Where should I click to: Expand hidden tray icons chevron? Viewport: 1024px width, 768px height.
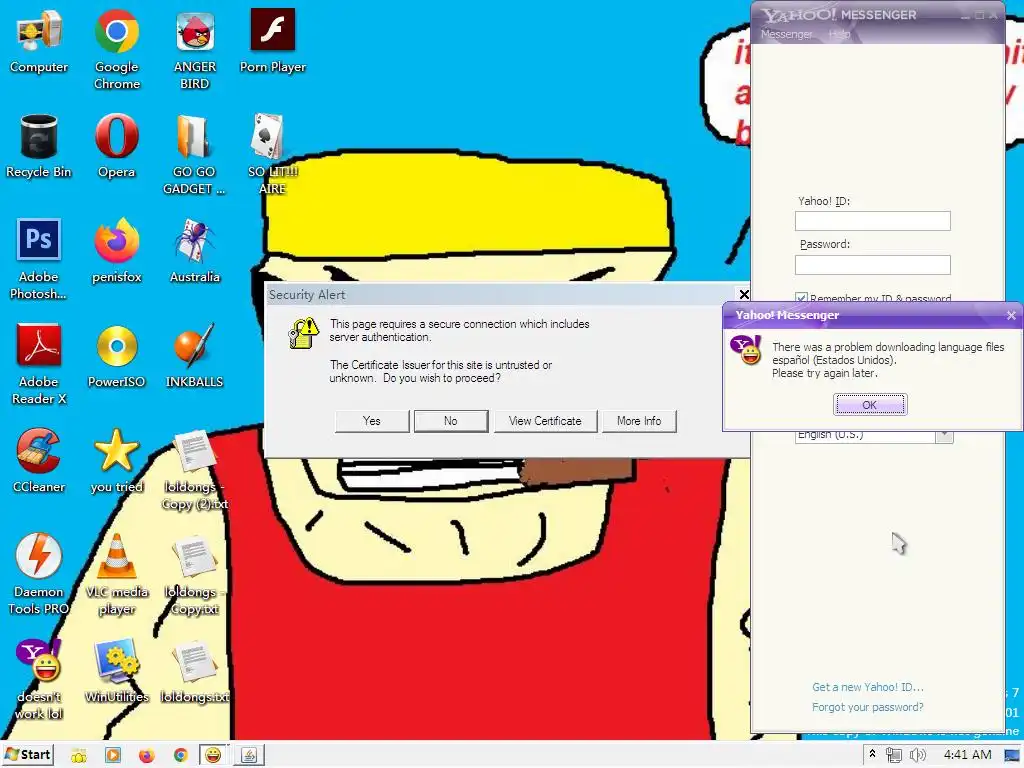pyautogui.click(x=872, y=754)
